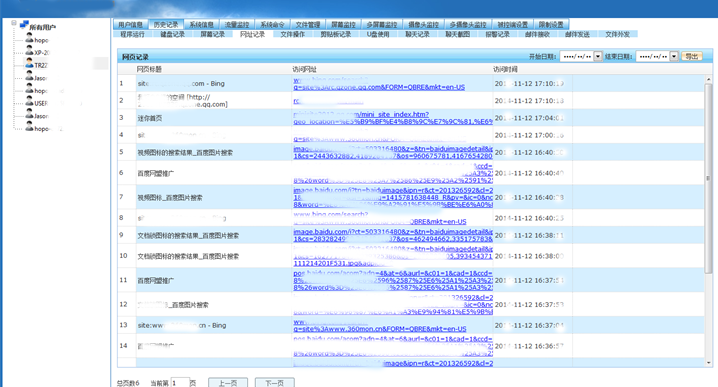The image size is (718, 387).
Task: Open the mini_site_index.htm link in row 3
Action: [392, 118]
